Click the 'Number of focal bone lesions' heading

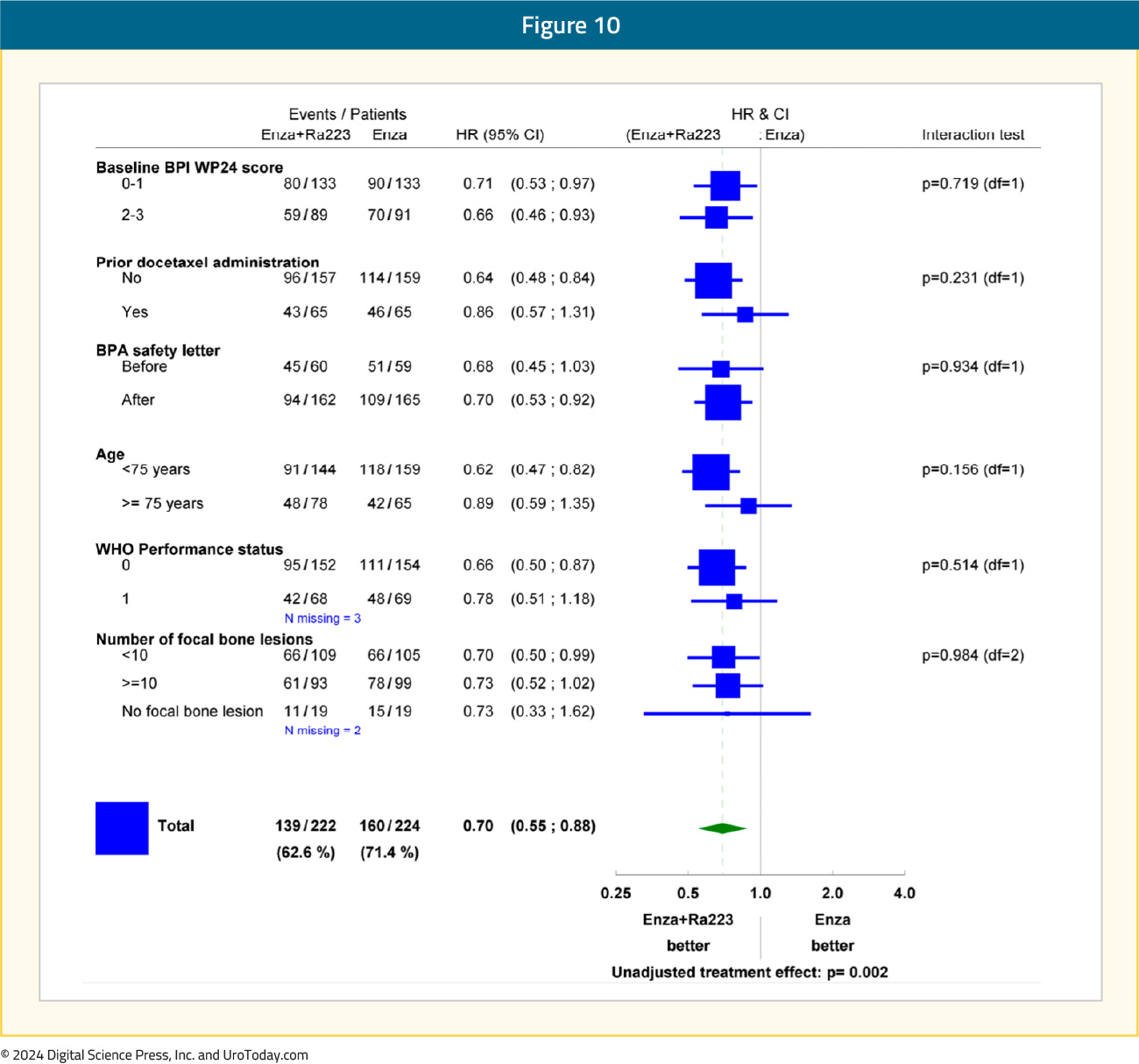[204, 640]
